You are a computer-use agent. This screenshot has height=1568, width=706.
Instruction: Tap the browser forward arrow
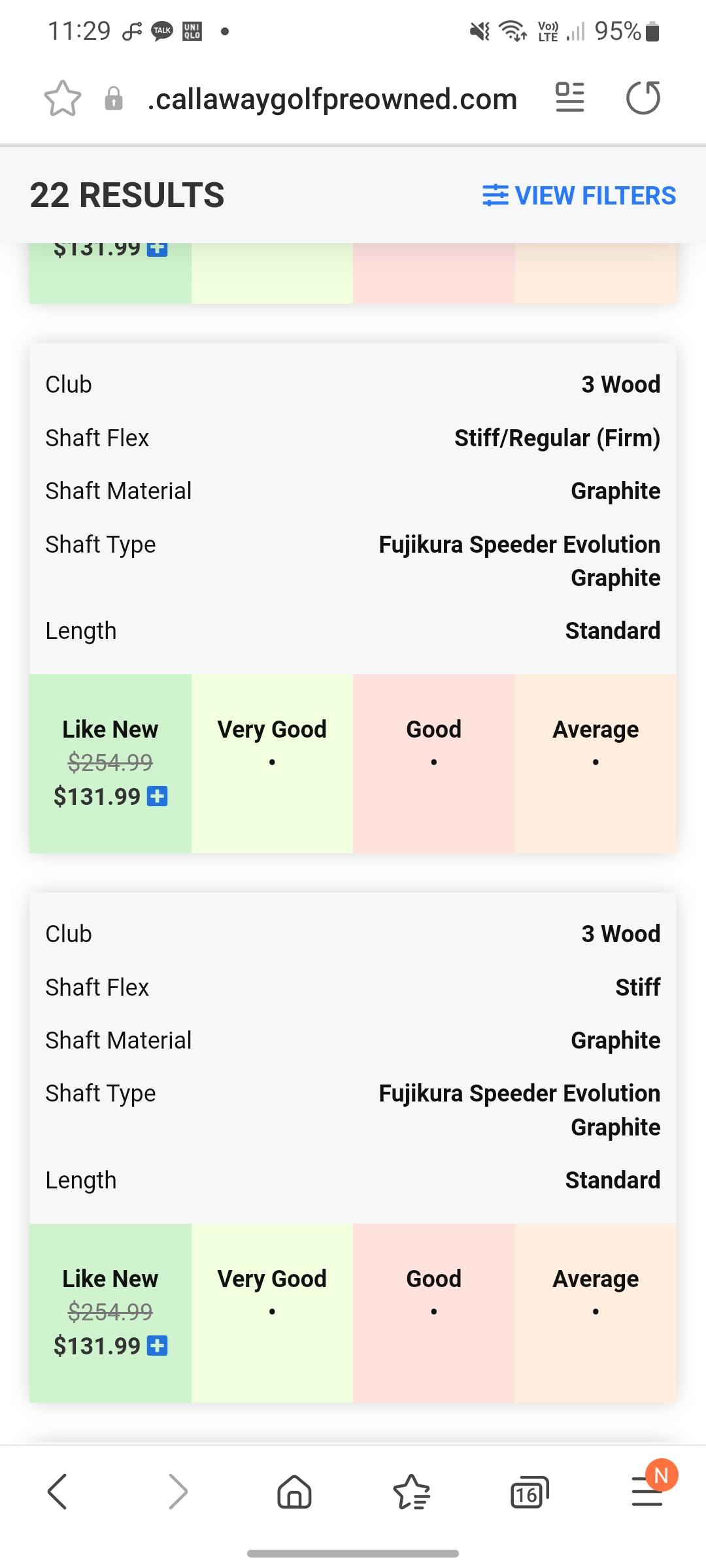coord(178,1492)
